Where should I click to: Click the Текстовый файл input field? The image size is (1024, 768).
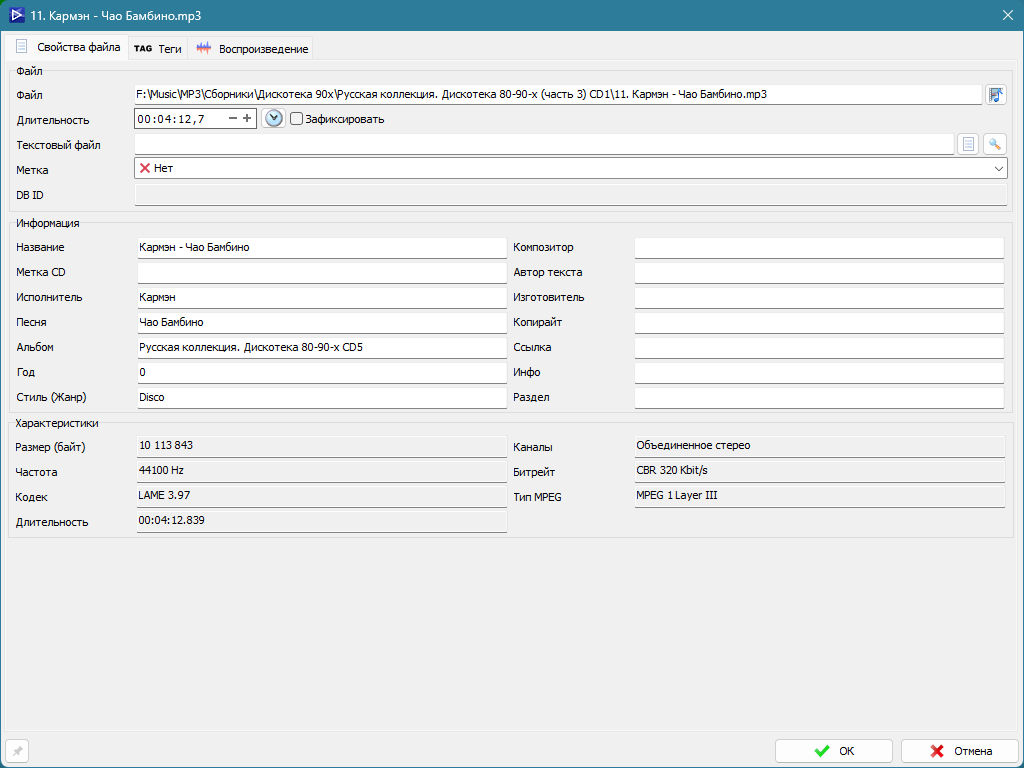tap(544, 144)
